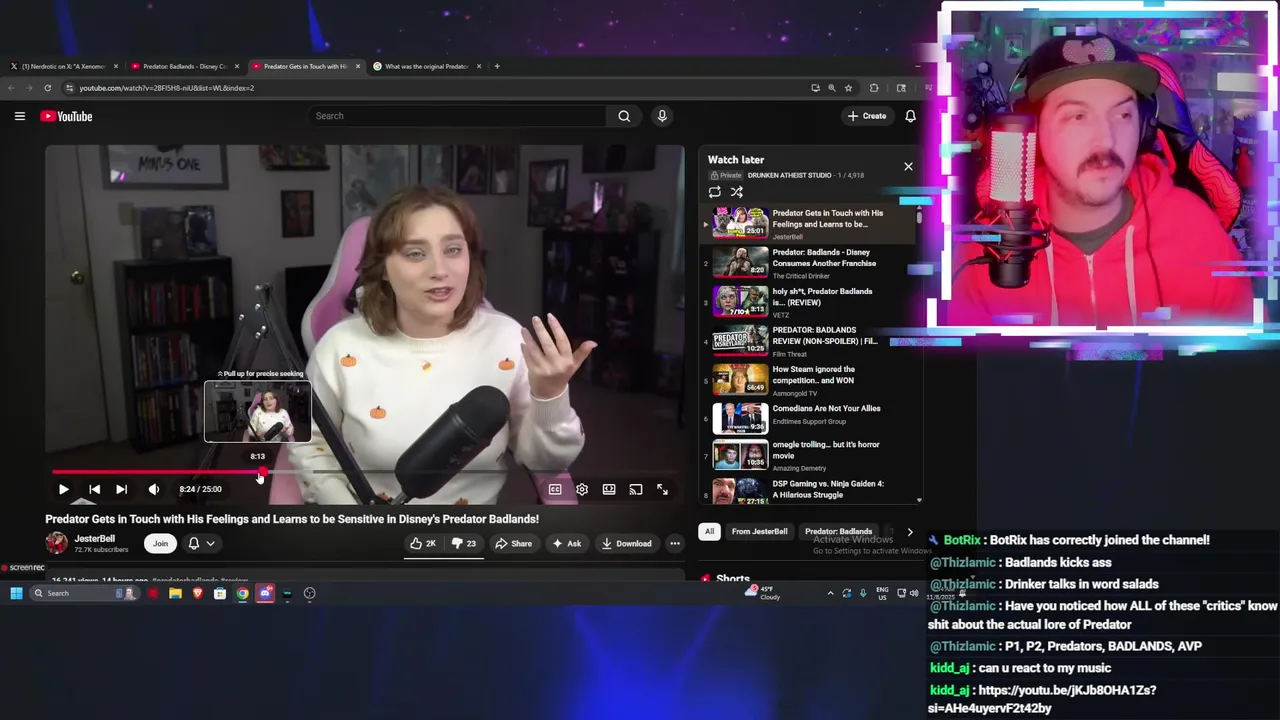Open DRUNKEN ATHEIST STUDIO playlist owner link
Viewport: 1280px width, 720px height.
789,175
